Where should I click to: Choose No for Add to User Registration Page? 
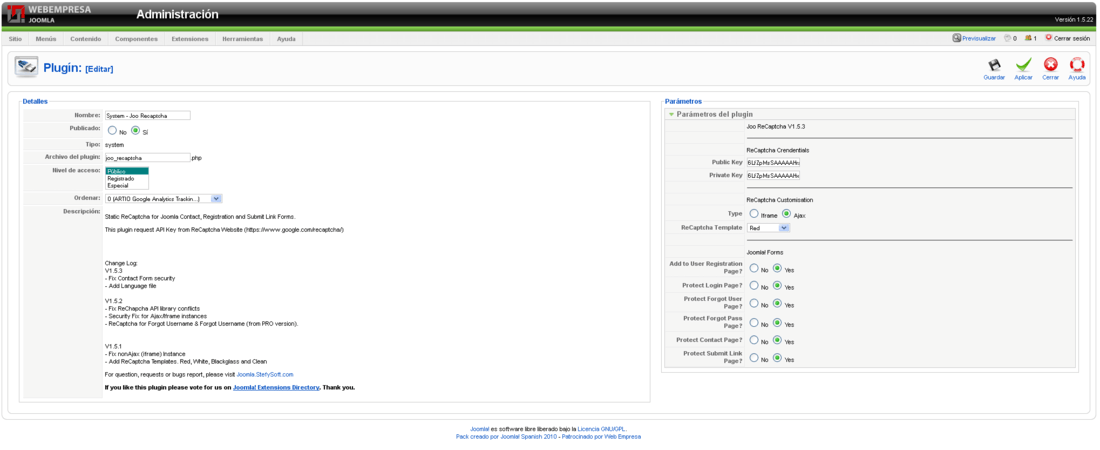(x=753, y=267)
